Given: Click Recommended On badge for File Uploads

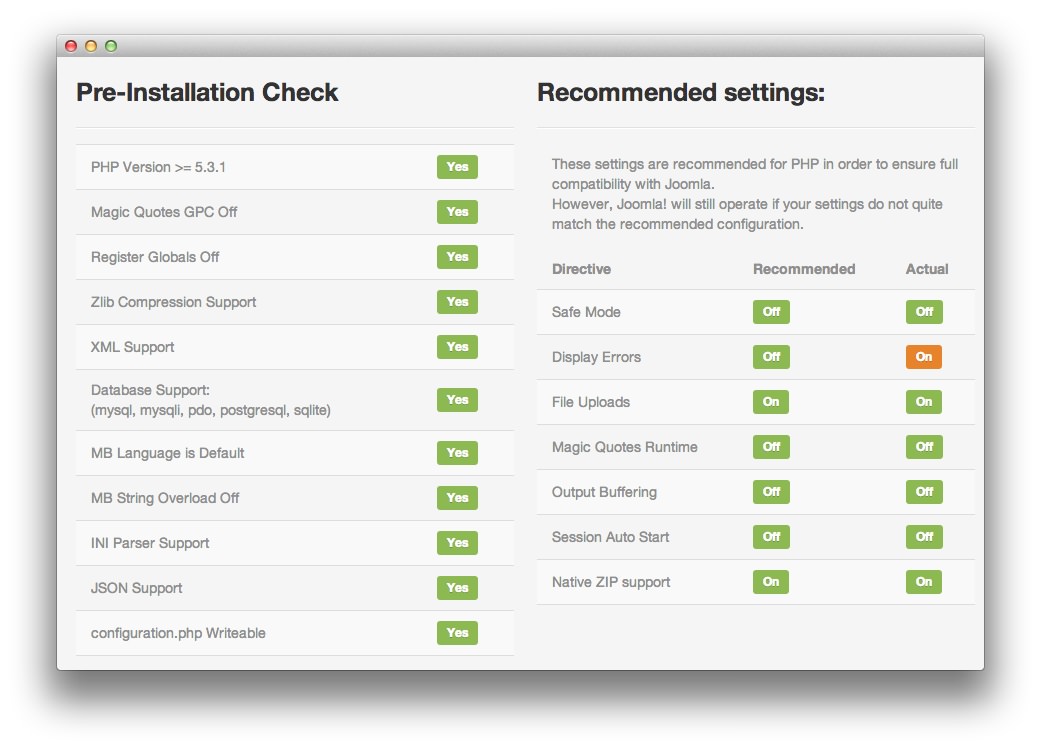Looking at the screenshot, I should [771, 402].
